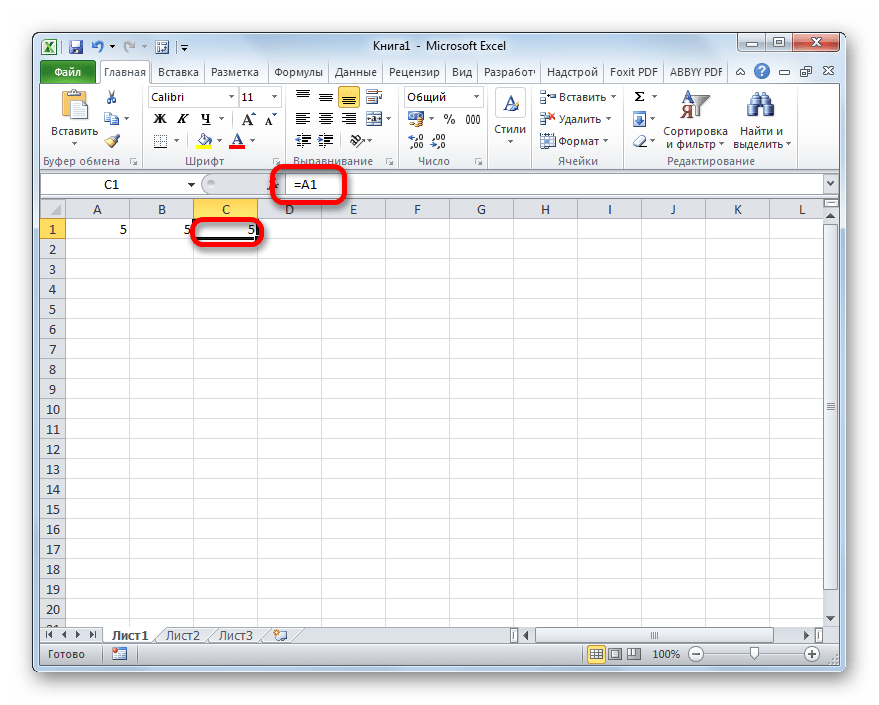Viewport: 879px width, 705px height.
Task: Expand the formula bar
Action: click(830, 183)
